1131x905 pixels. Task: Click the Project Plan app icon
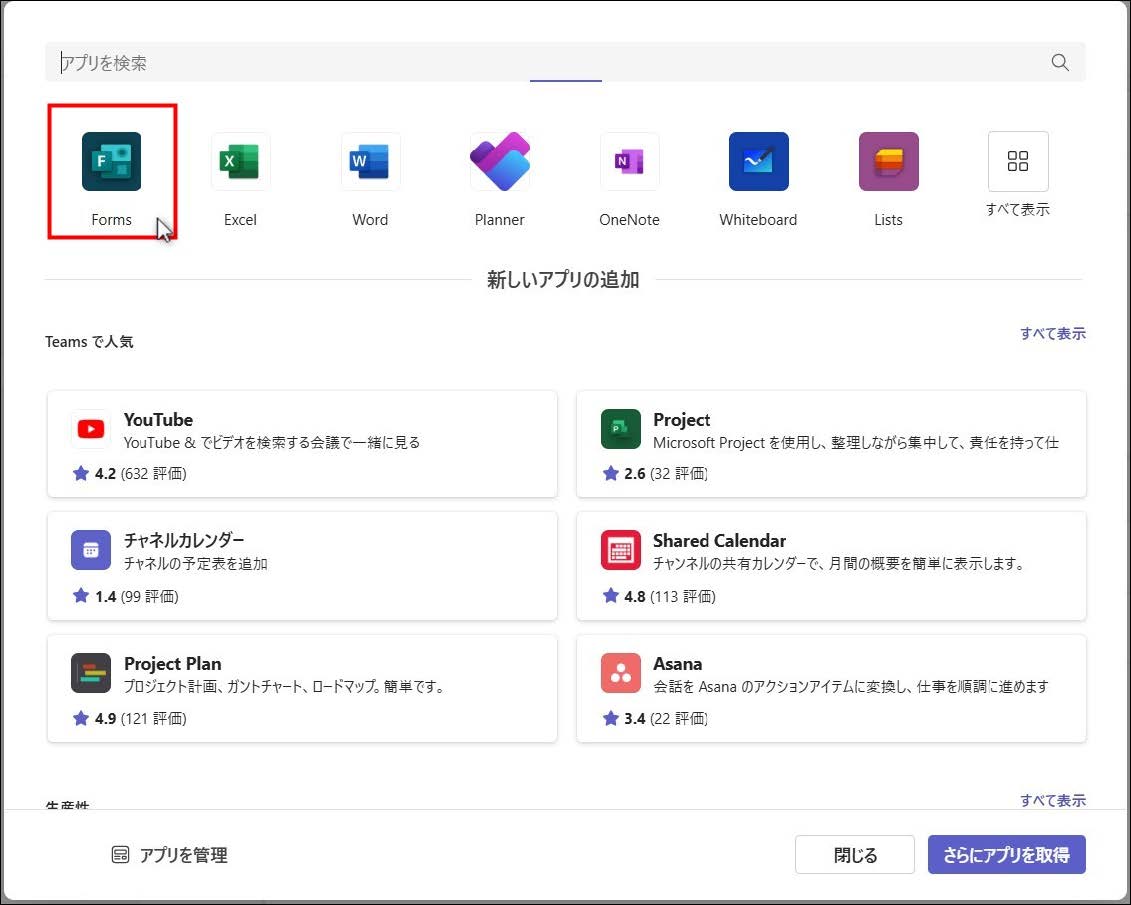pos(91,673)
